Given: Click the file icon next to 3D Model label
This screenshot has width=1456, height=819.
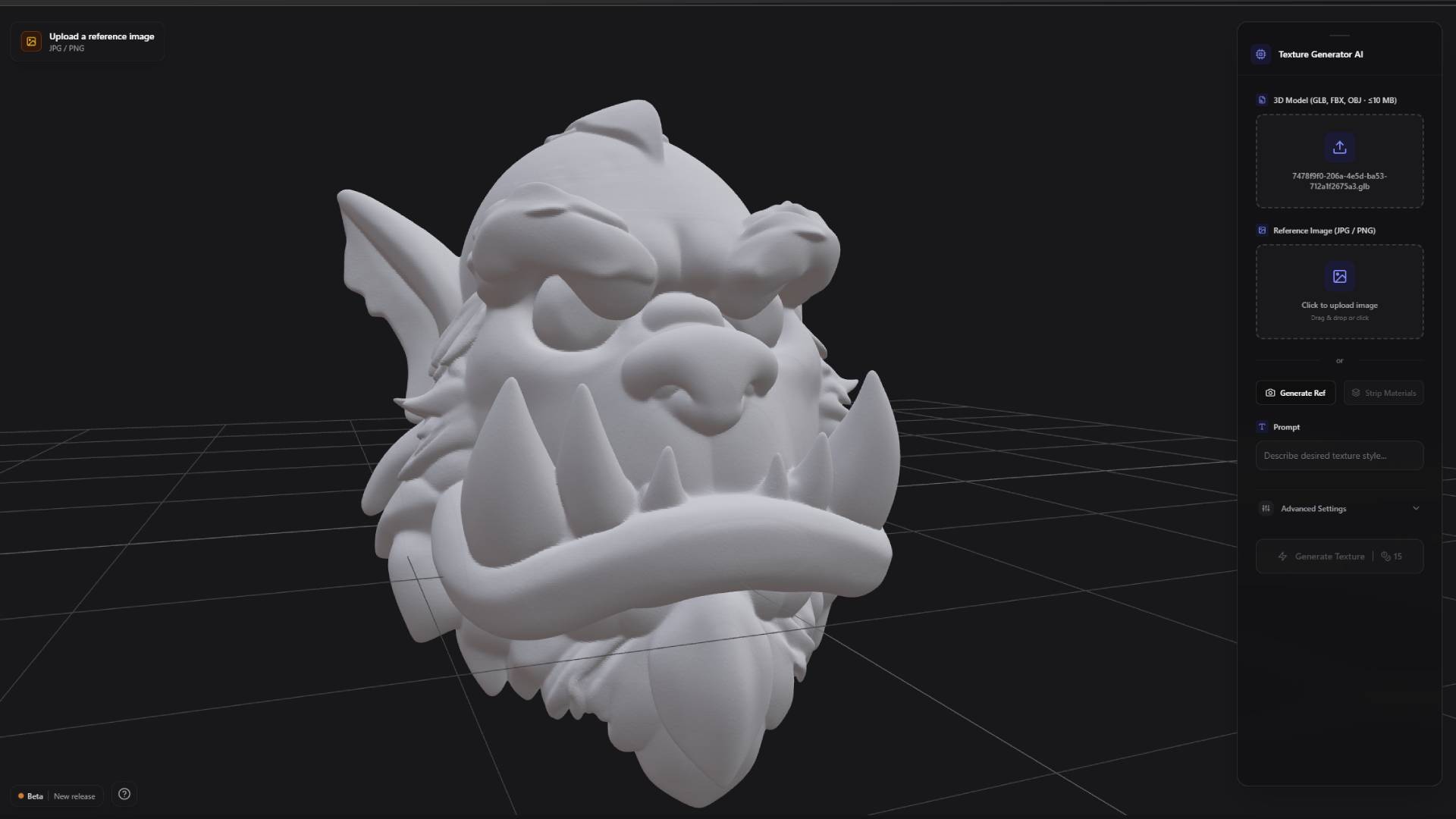Looking at the screenshot, I should (x=1262, y=100).
